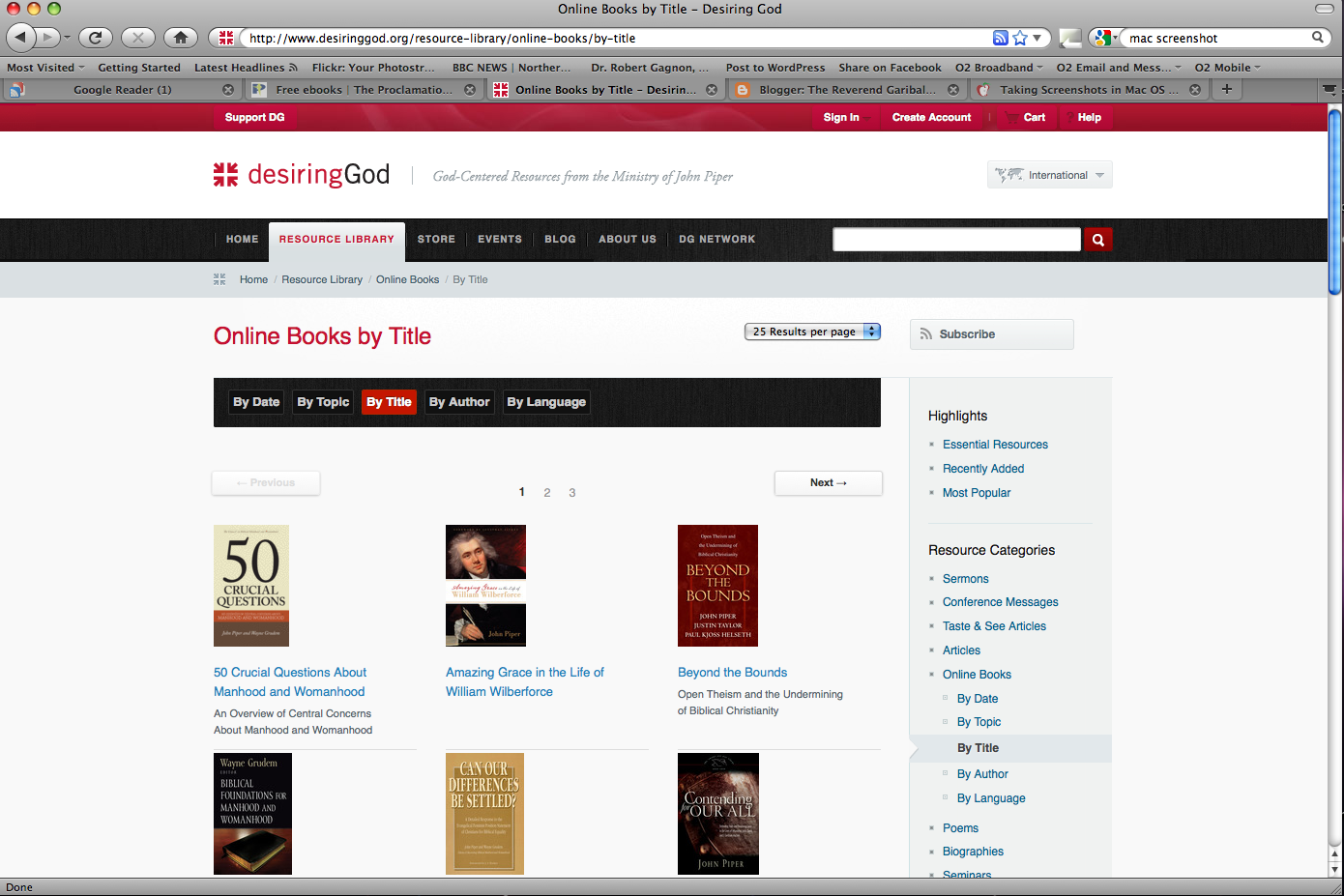Click the browser Back arrow button
Screen dimensions: 1344x896
pyautogui.click(x=20, y=38)
